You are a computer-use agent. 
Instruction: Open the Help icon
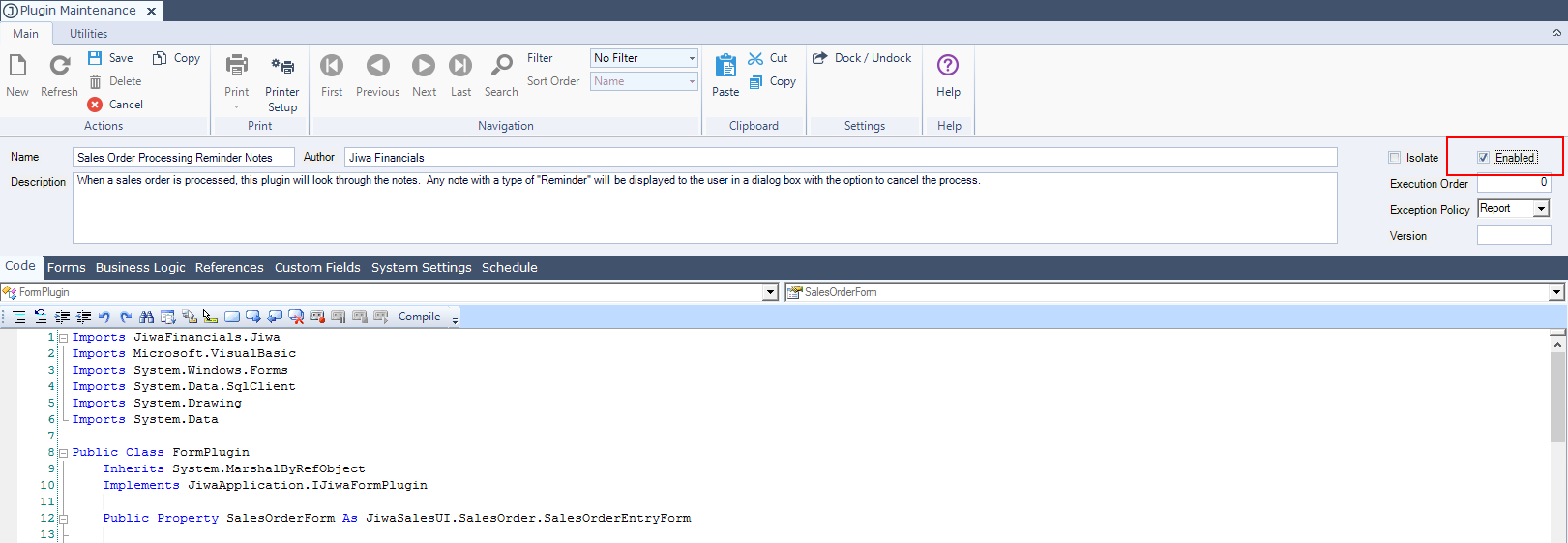click(948, 66)
